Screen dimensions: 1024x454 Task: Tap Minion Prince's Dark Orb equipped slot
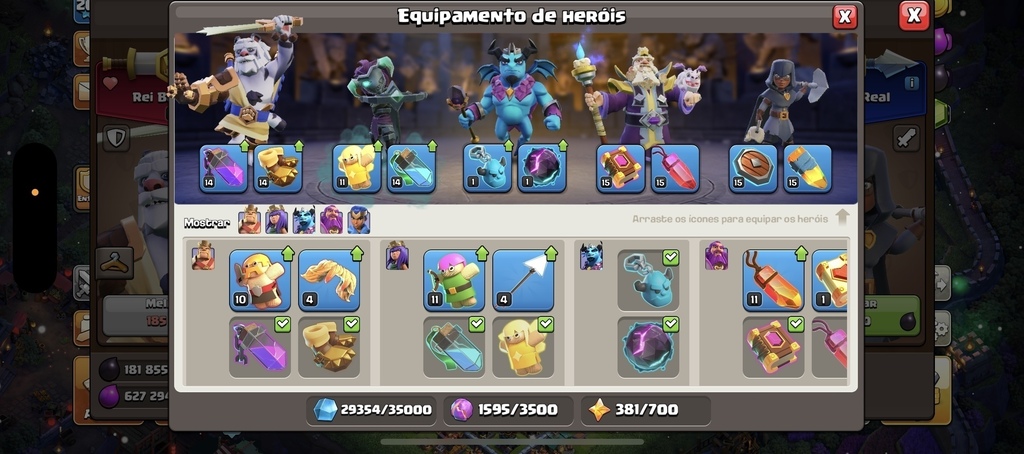coord(541,169)
